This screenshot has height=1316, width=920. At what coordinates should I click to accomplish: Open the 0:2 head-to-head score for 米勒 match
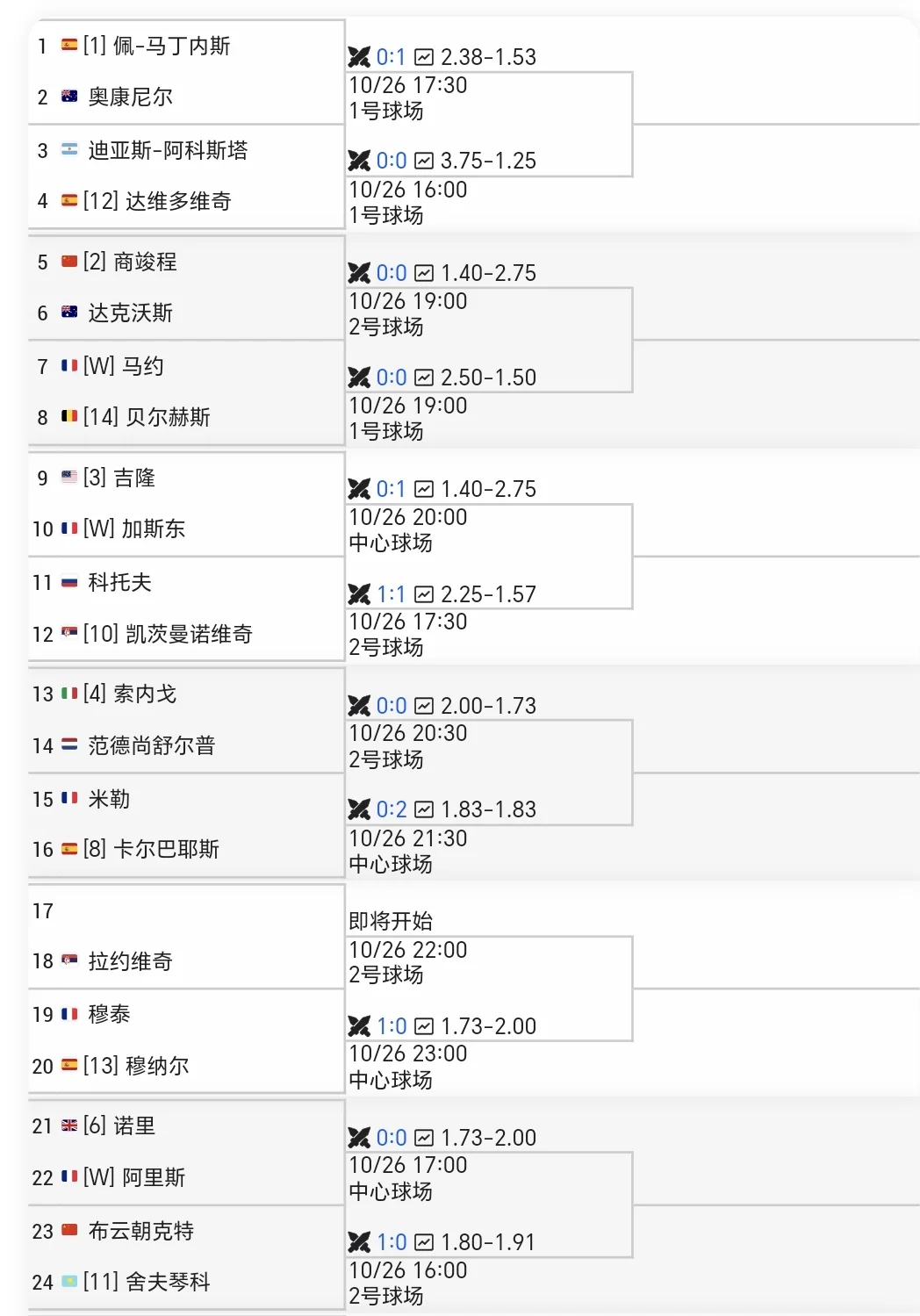pos(392,809)
